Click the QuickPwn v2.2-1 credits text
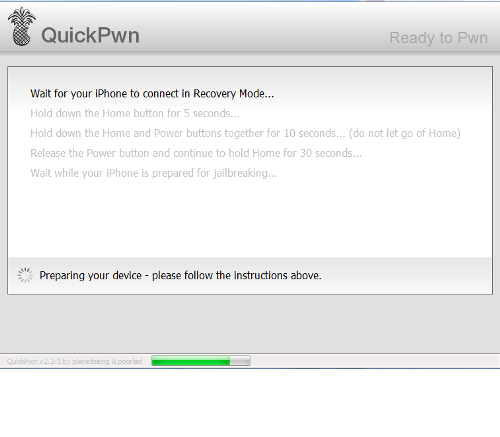This screenshot has height=437, width=500. (x=74, y=361)
